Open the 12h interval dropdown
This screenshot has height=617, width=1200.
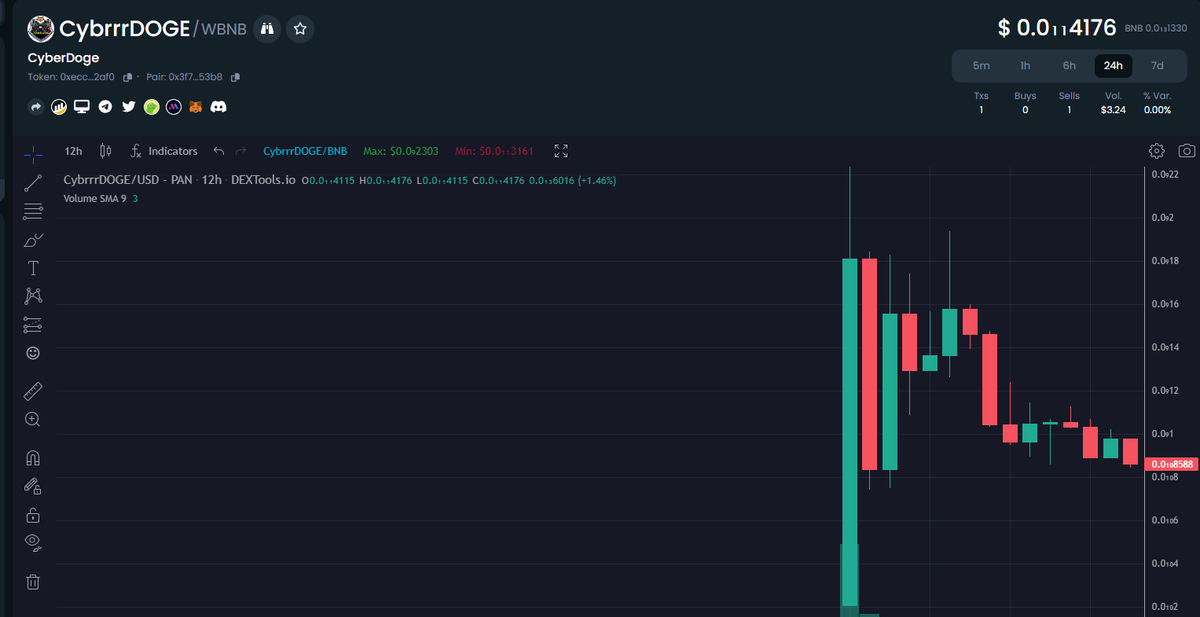coord(73,151)
